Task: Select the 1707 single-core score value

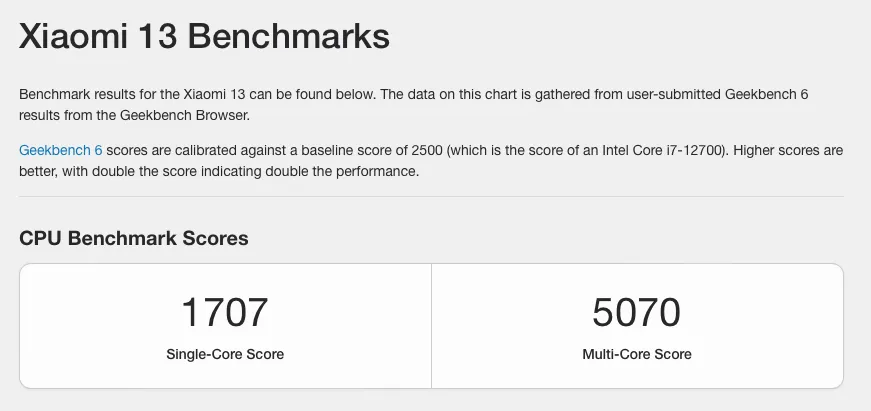Action: [225, 313]
